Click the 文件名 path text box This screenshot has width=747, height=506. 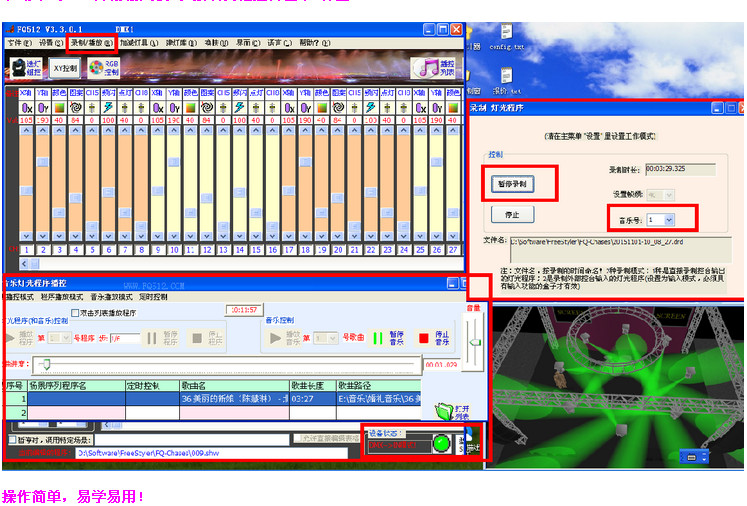point(620,249)
